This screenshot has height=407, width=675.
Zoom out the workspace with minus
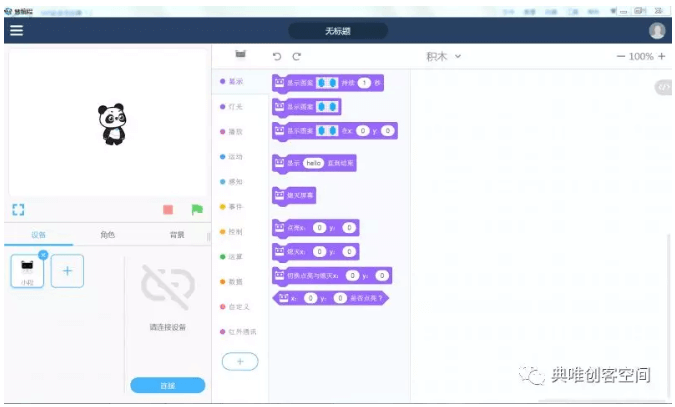620,56
